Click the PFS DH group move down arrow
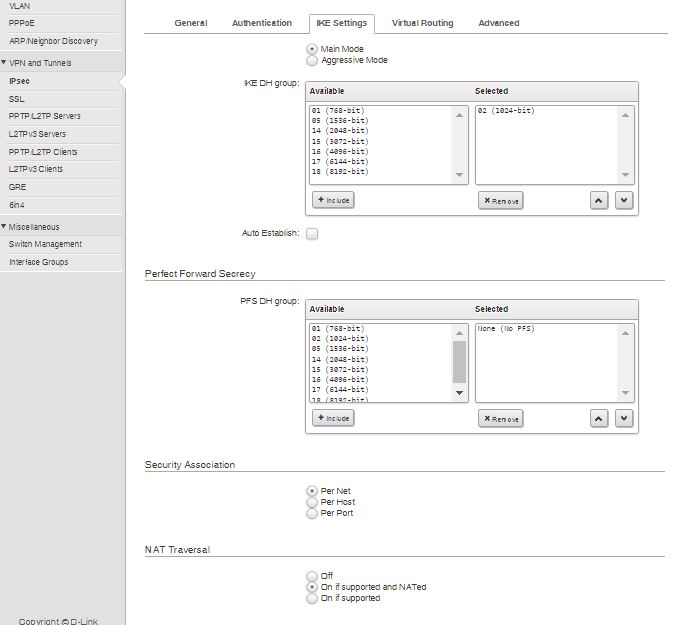This screenshot has width=681, height=625. pyautogui.click(x=623, y=418)
